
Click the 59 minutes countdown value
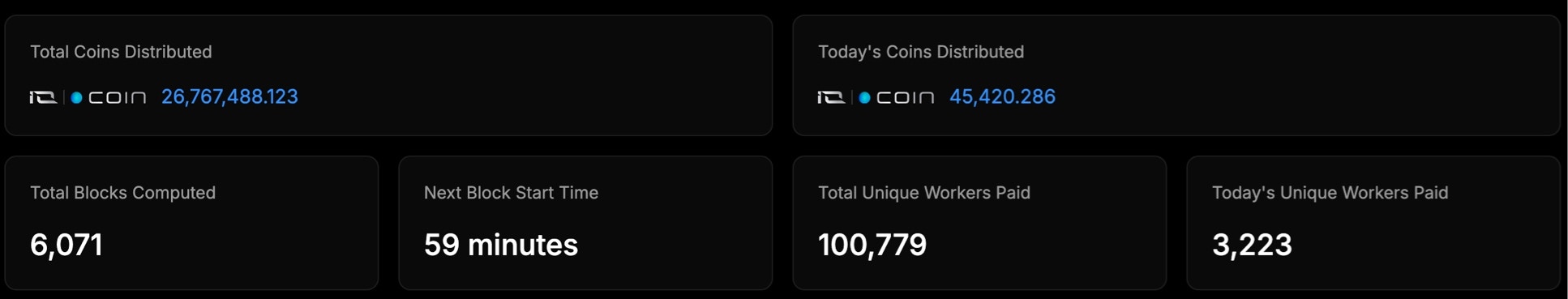tap(501, 245)
